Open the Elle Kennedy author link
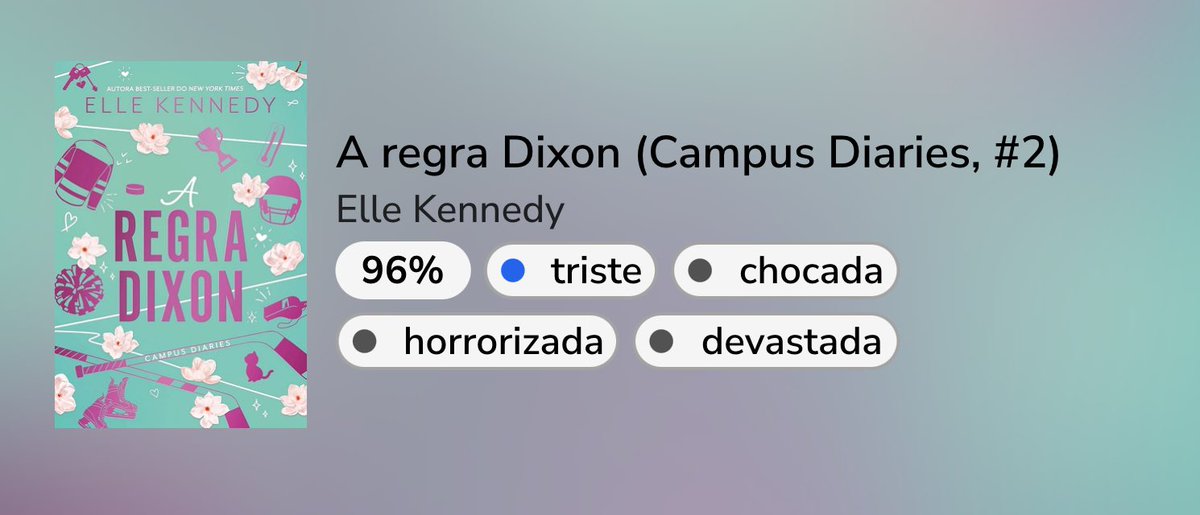 [x=450, y=211]
